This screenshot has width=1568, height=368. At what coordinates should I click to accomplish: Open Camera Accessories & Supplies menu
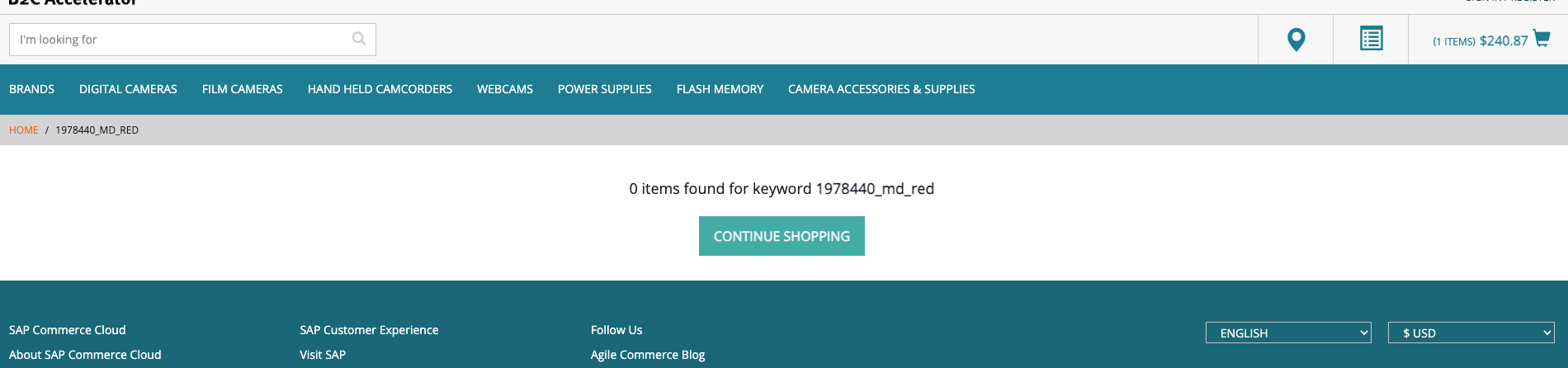[881, 89]
